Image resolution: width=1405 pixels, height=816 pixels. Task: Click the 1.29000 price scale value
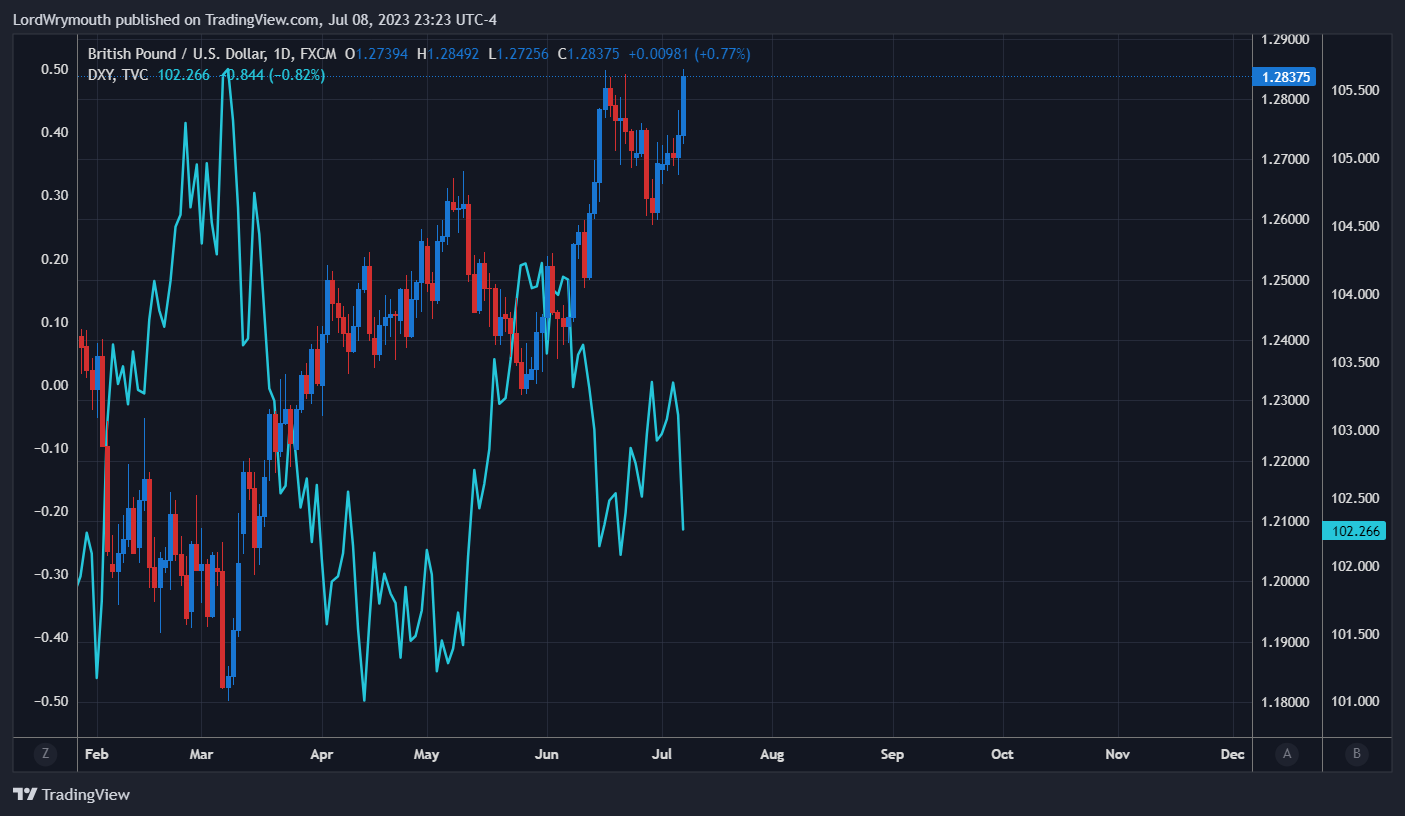tap(1286, 39)
